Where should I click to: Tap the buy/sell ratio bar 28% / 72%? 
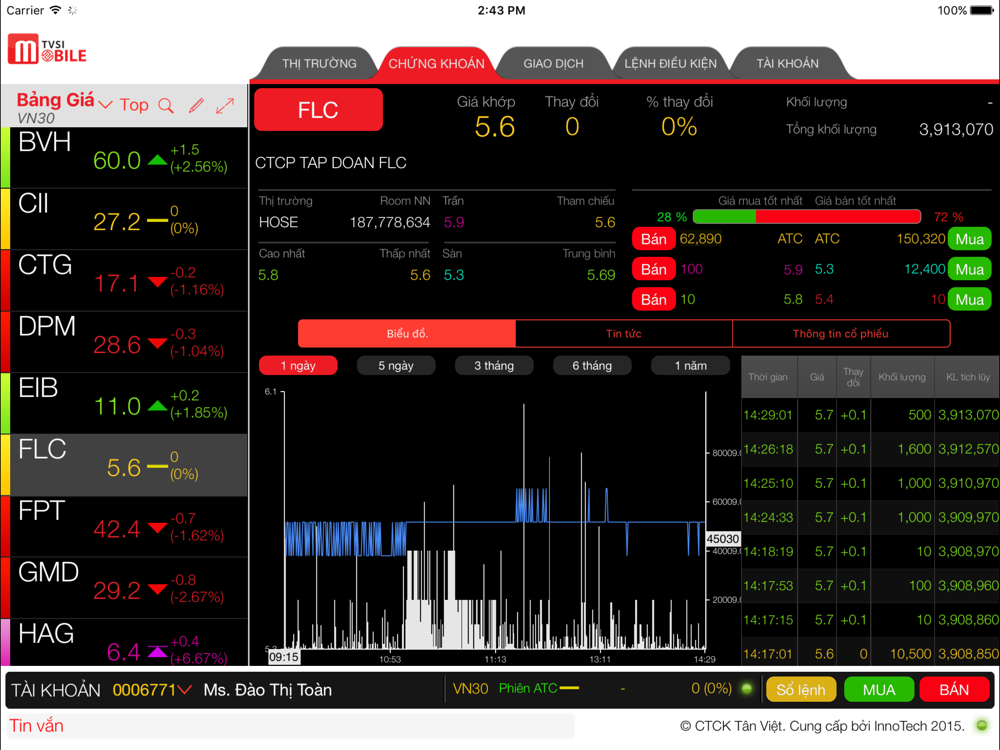(807, 216)
